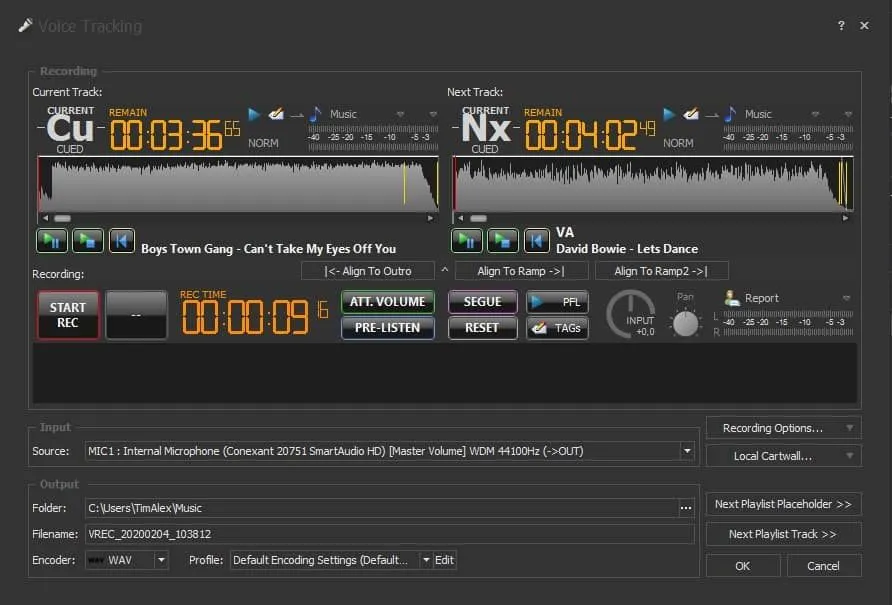Open the Local Cartwall menu
The width and height of the screenshot is (892, 605).
coord(782,456)
